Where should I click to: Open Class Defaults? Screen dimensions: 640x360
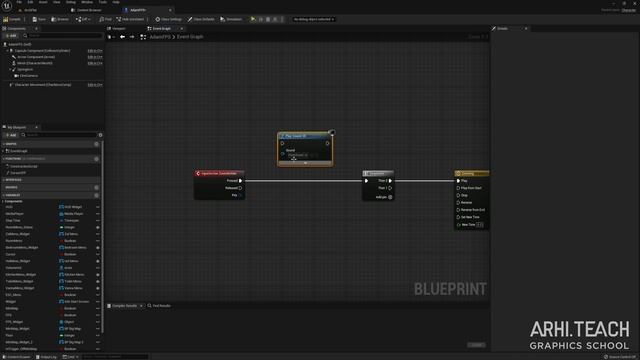201,19
